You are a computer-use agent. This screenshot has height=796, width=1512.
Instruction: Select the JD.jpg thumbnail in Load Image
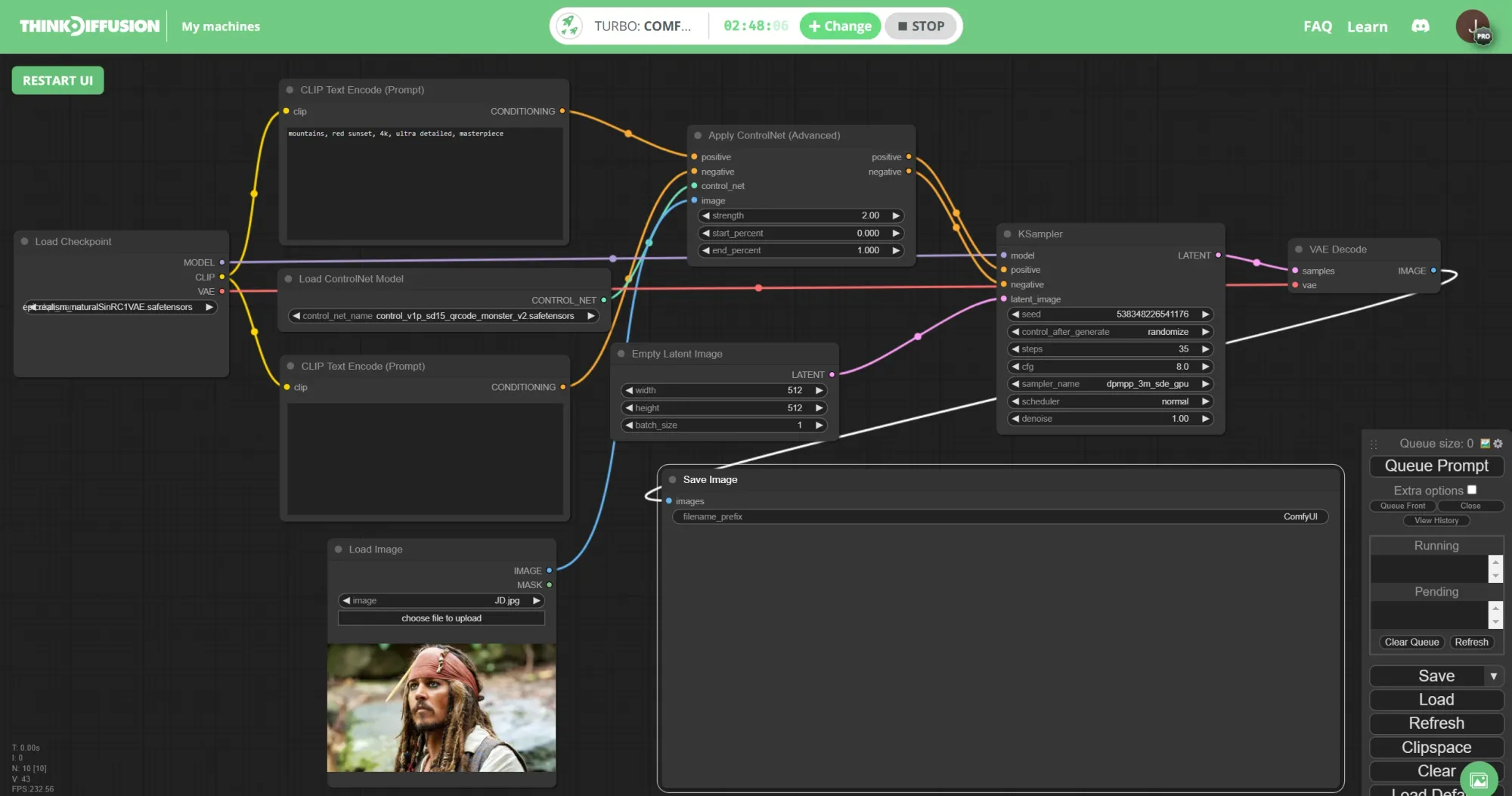442,708
